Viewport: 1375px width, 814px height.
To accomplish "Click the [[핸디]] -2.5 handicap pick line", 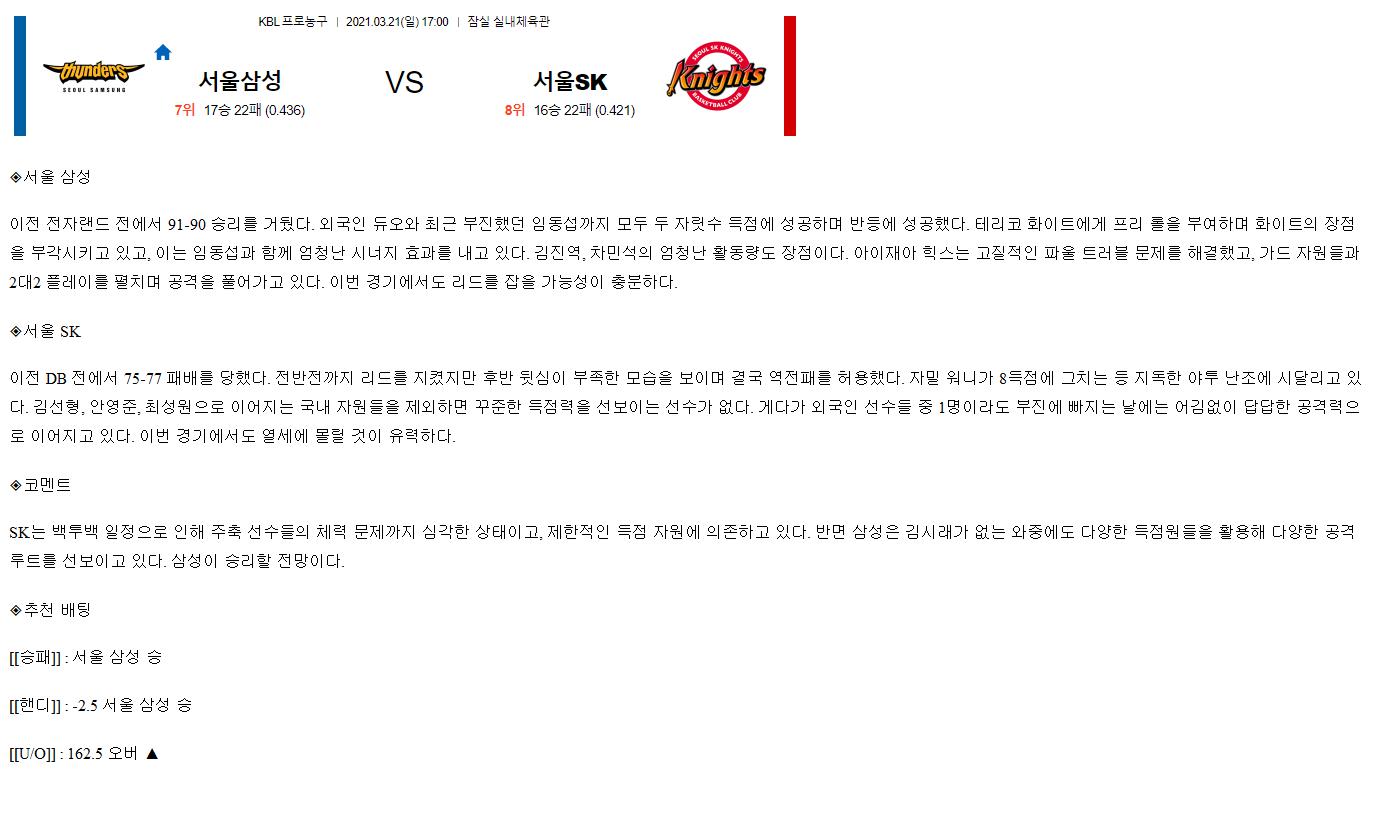I will point(101,705).
